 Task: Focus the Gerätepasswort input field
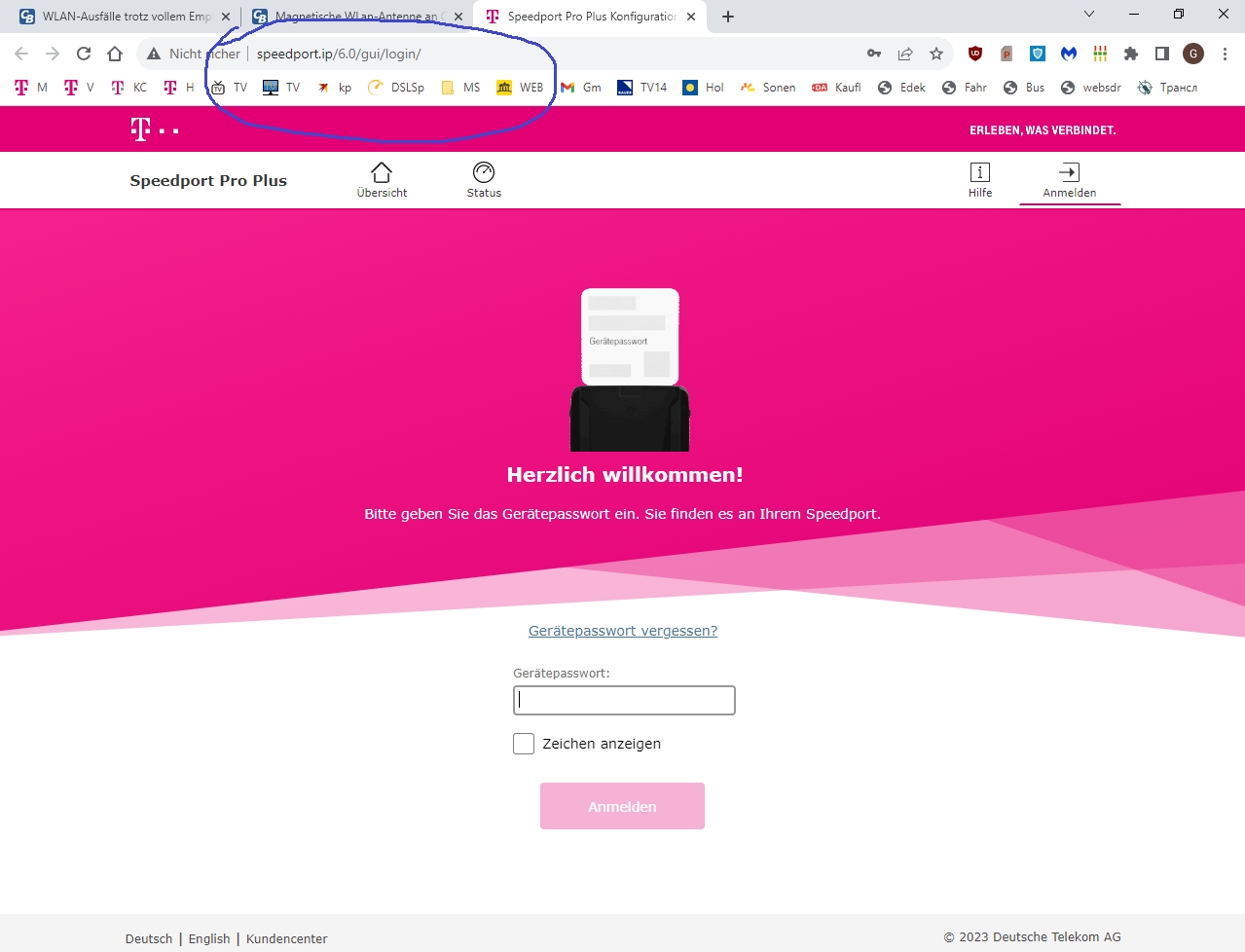(x=624, y=700)
